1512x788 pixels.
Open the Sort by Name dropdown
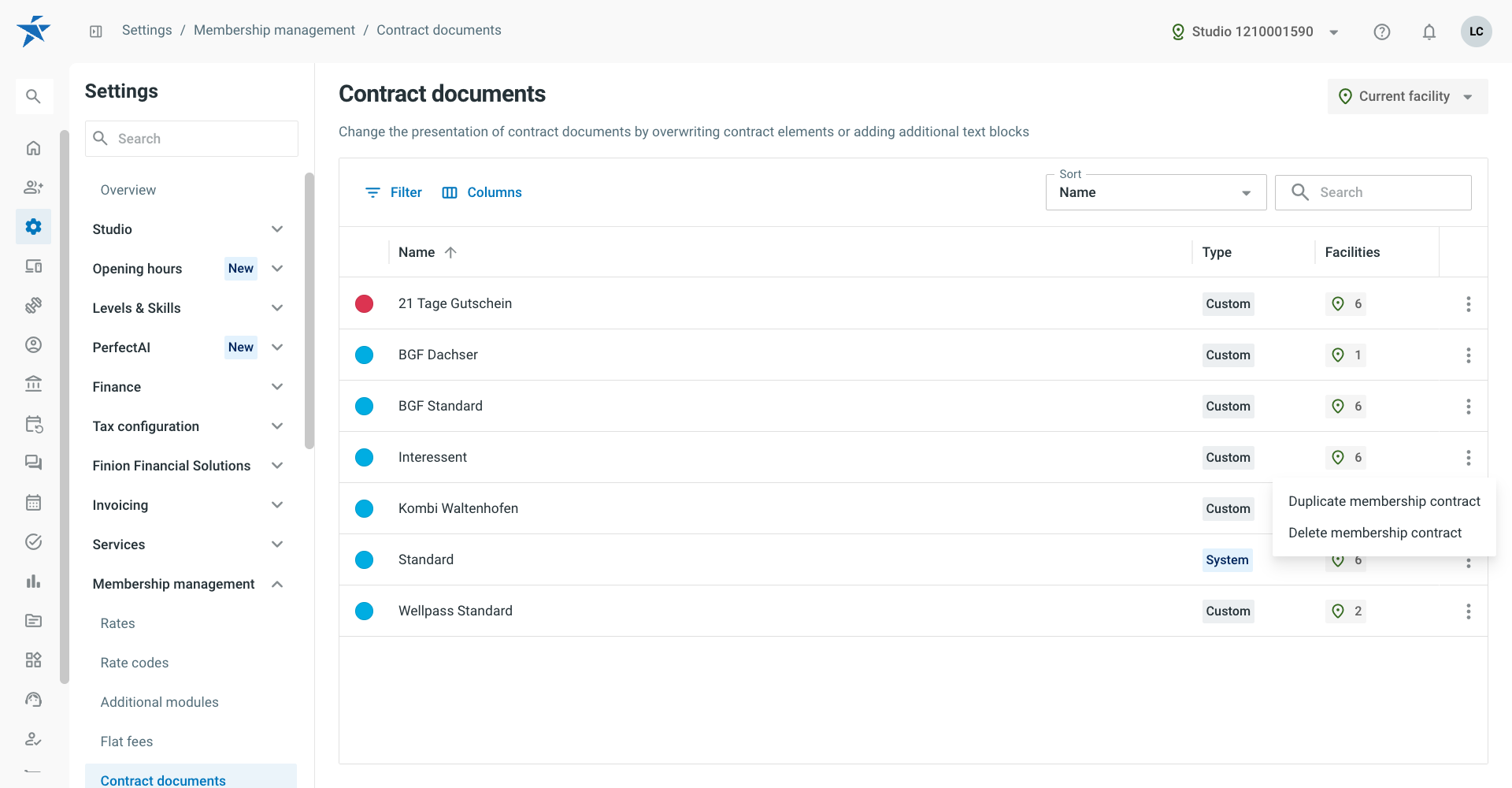click(1156, 192)
